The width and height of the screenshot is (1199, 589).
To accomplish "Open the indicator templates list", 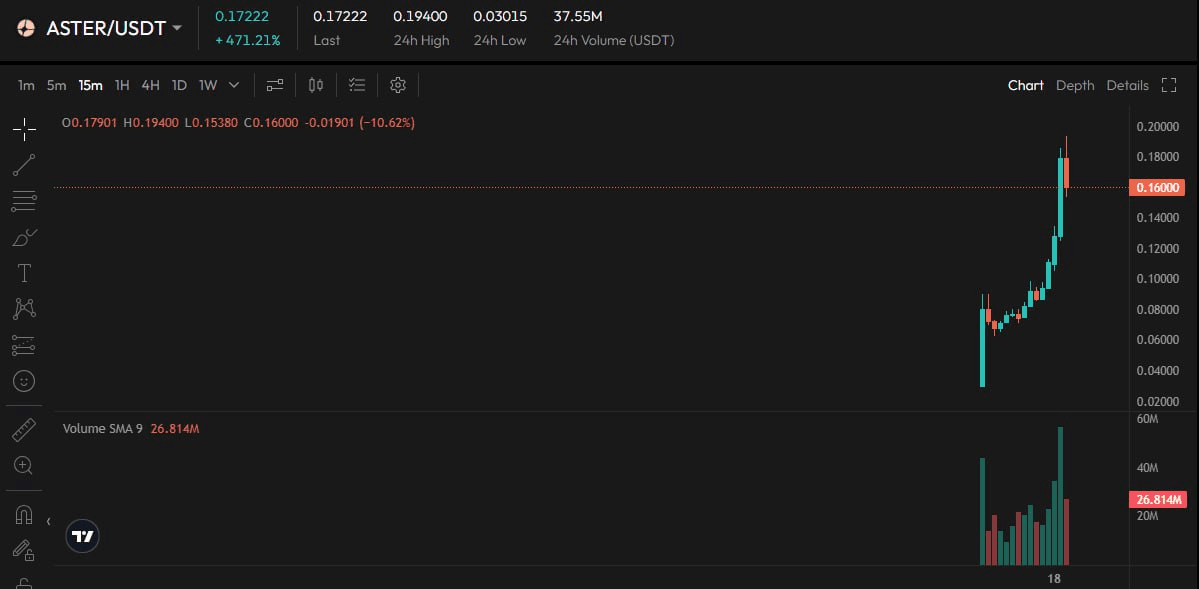I will pyautogui.click(x=357, y=85).
